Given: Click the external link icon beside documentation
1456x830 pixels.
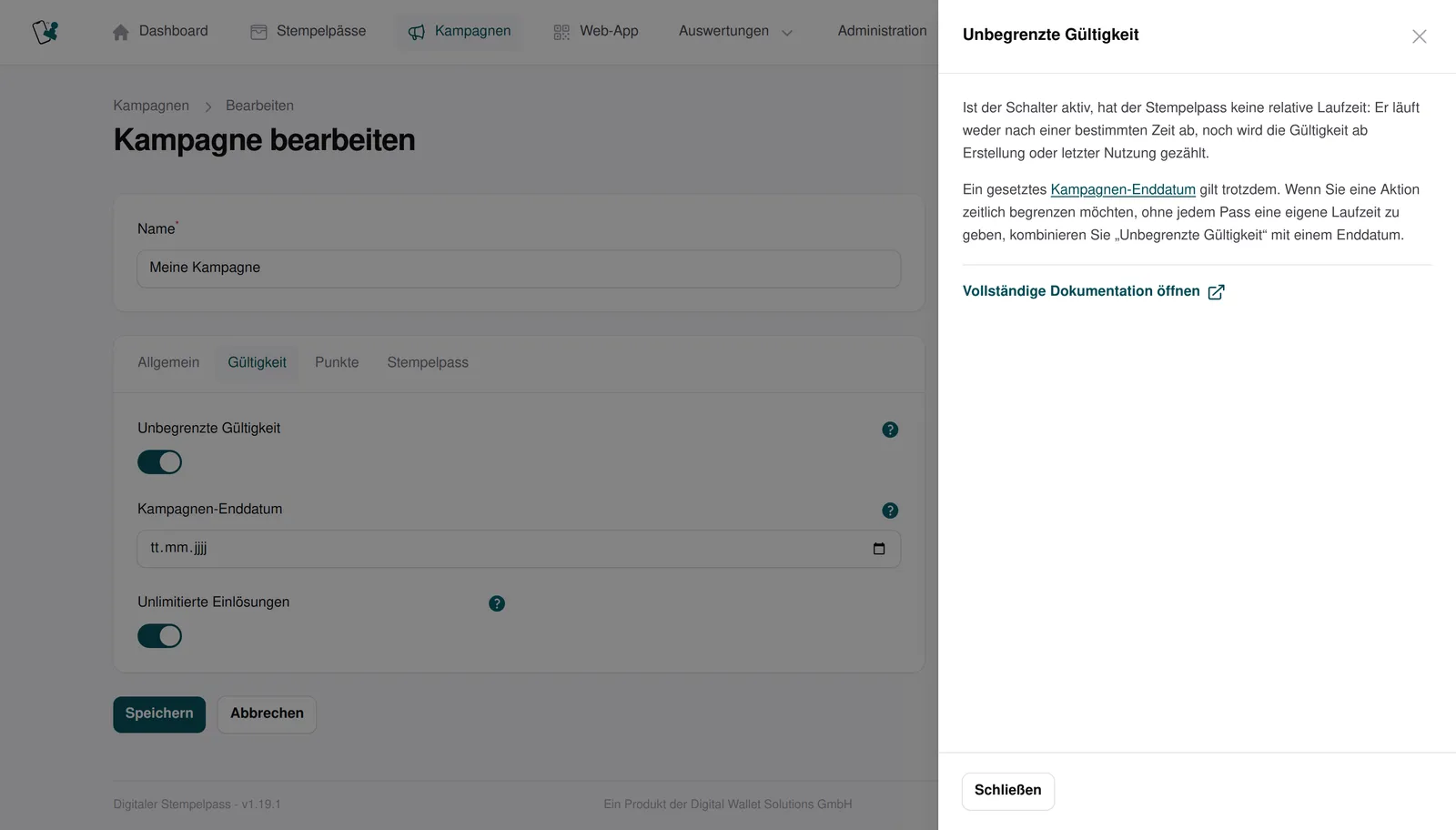Looking at the screenshot, I should click(x=1216, y=292).
